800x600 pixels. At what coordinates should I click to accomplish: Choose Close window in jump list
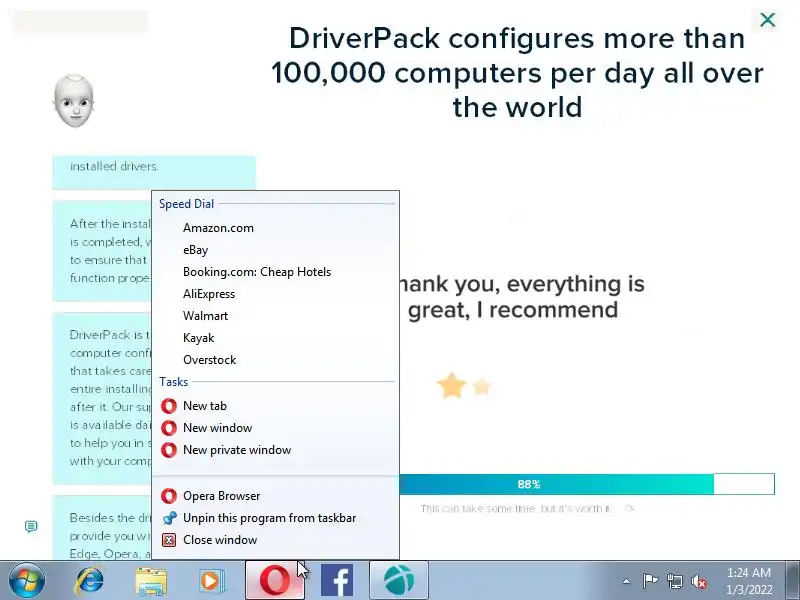[x=276, y=539]
